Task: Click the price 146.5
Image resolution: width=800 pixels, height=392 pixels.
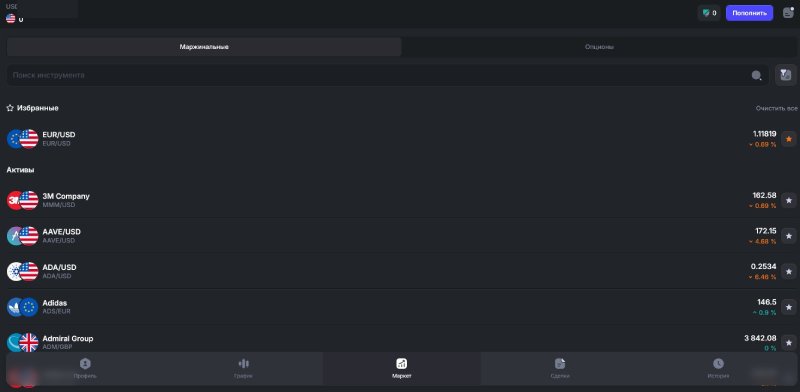Action: click(x=767, y=302)
